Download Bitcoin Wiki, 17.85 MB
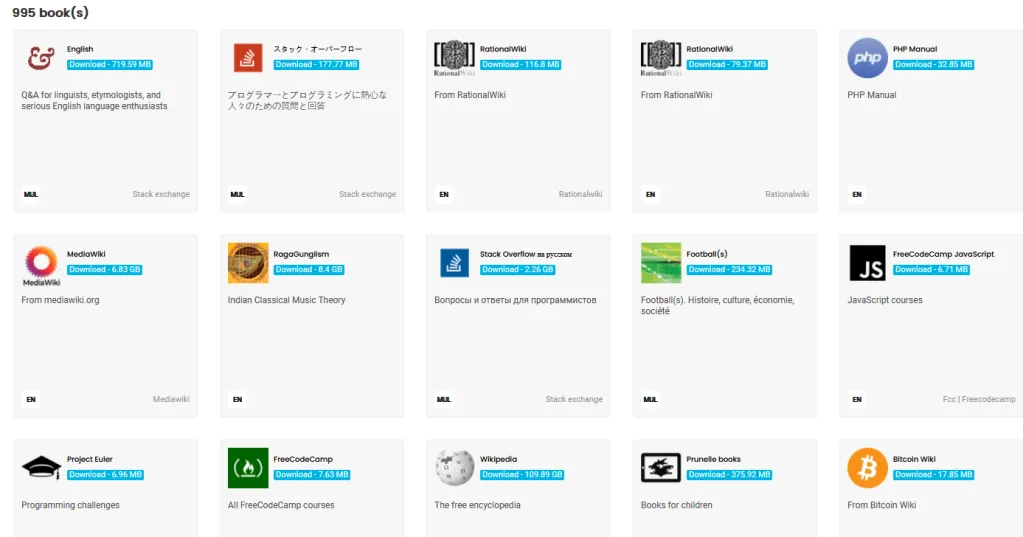Screen dimensions: 1023x537 [934, 474]
